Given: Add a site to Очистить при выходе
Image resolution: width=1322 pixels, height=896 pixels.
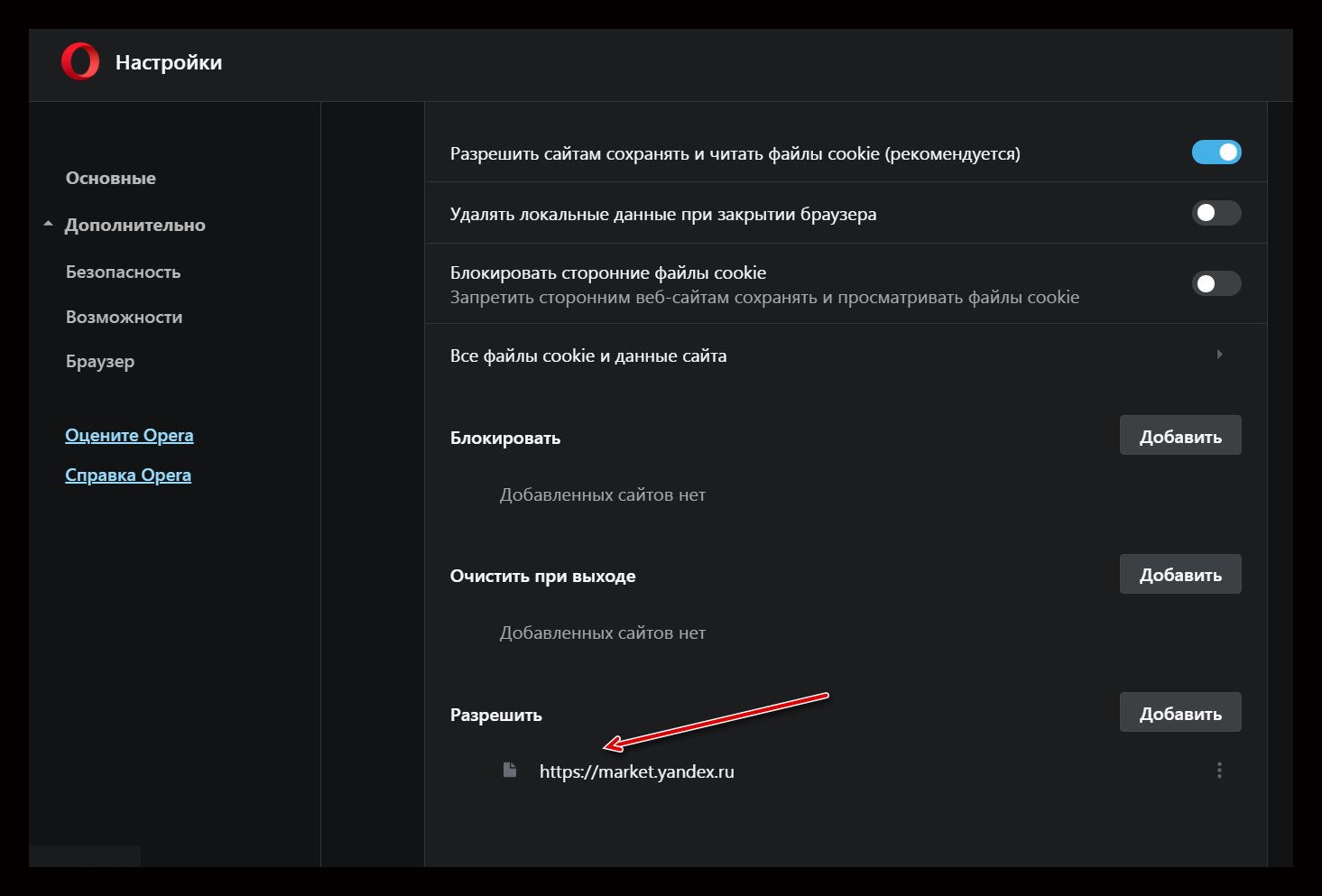Looking at the screenshot, I should [1179, 575].
